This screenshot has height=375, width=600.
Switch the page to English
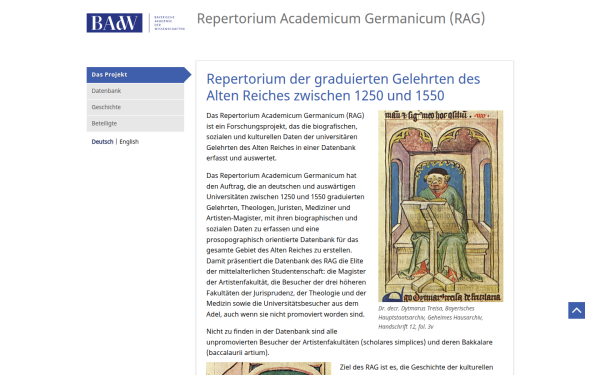[129, 142]
